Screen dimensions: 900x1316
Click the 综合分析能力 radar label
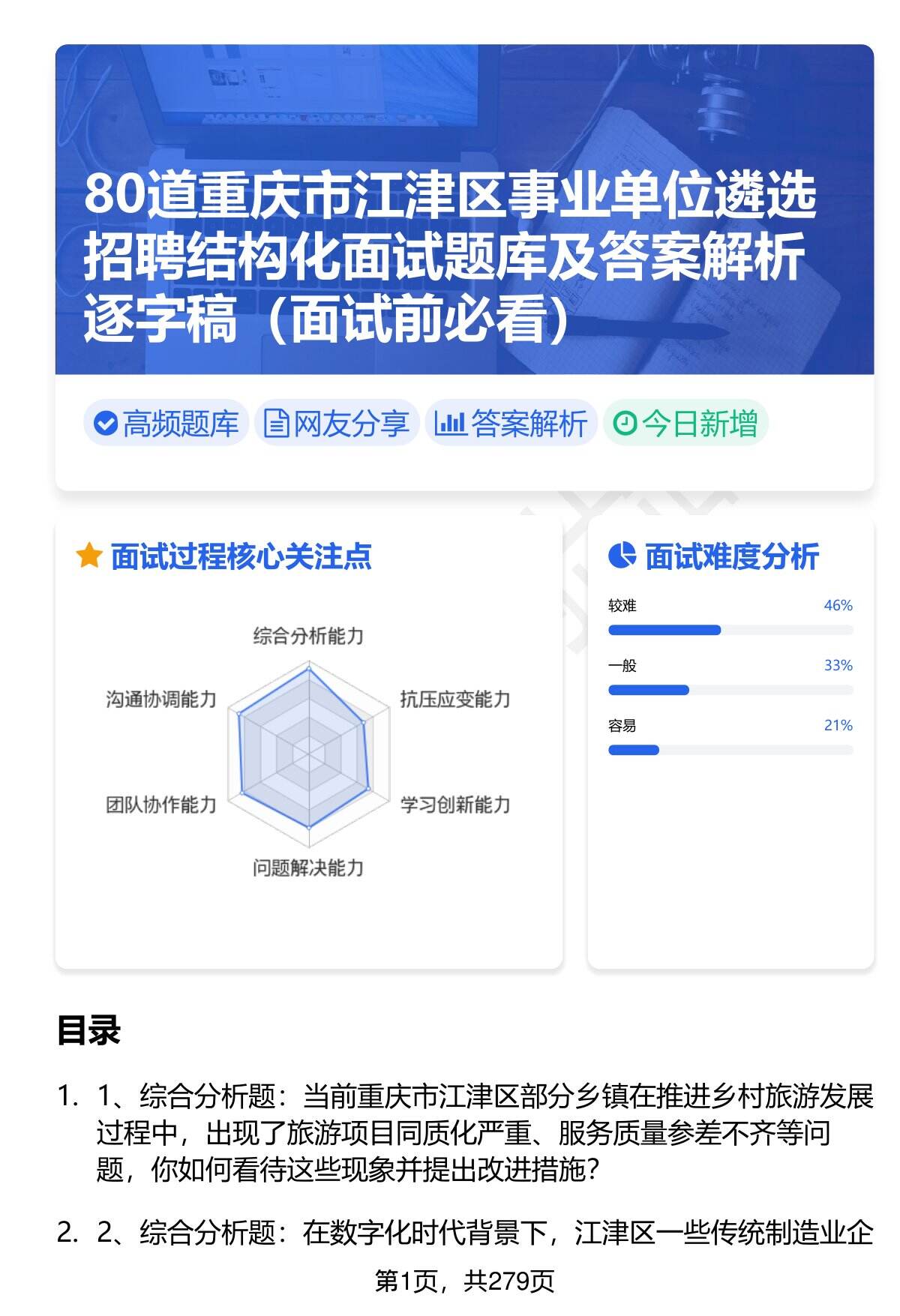[x=308, y=637]
